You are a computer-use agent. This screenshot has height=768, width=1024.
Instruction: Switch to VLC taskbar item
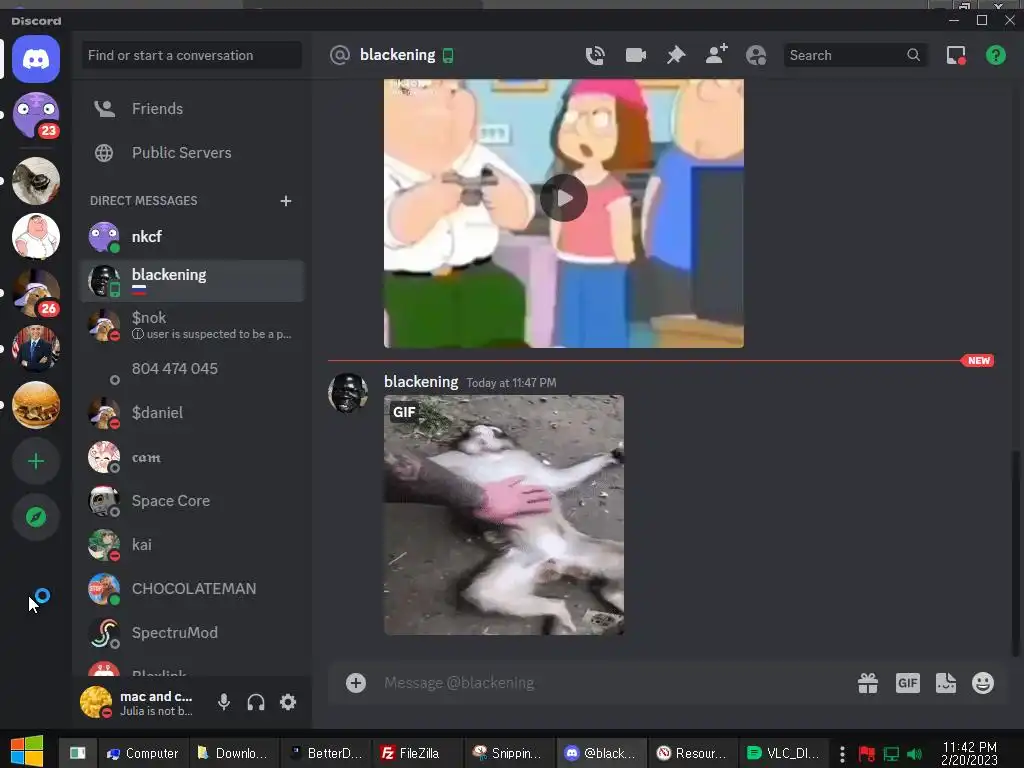pos(784,754)
